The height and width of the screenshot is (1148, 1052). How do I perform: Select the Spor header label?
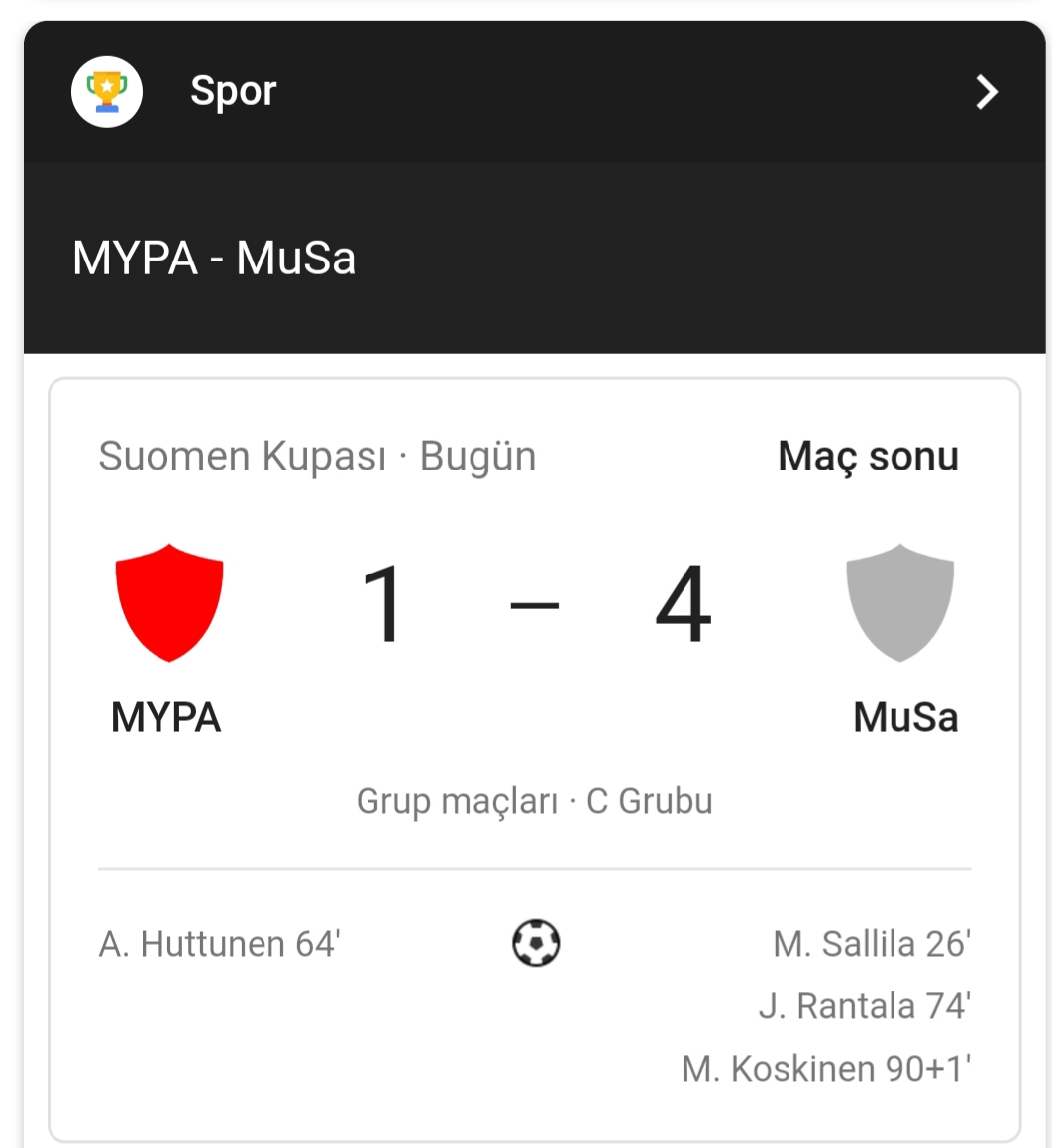[234, 92]
